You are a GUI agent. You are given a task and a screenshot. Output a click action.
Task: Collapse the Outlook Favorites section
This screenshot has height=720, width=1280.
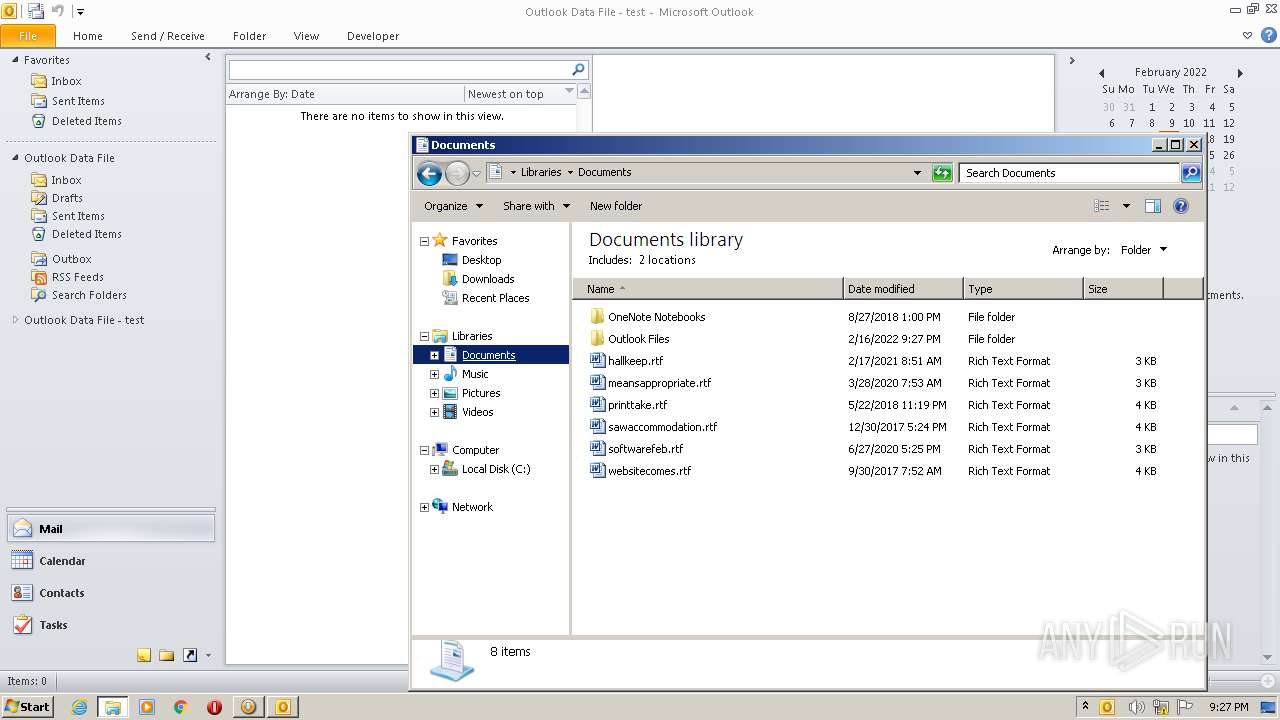coord(15,60)
